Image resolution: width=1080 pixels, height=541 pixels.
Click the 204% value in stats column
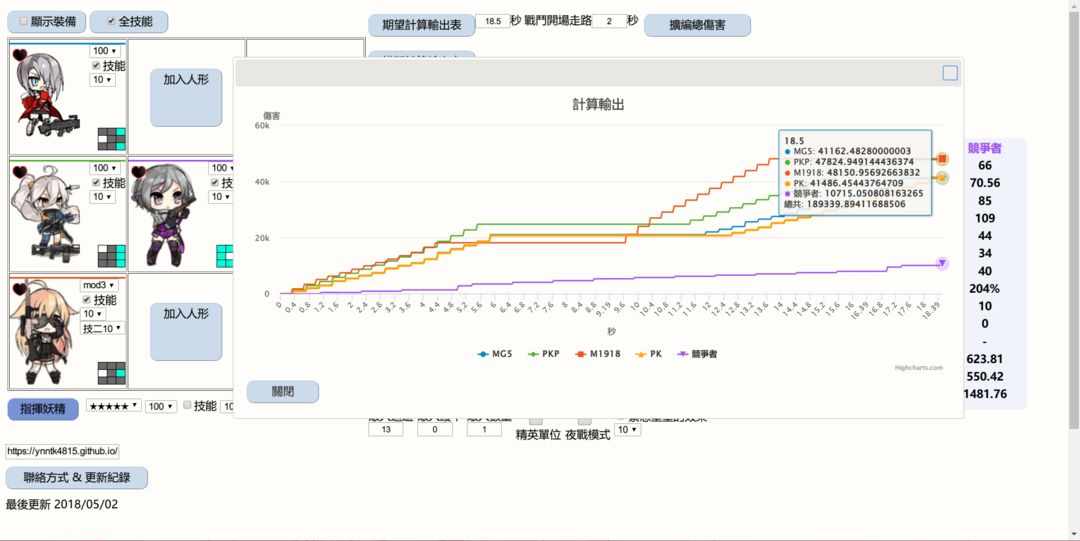[984, 288]
